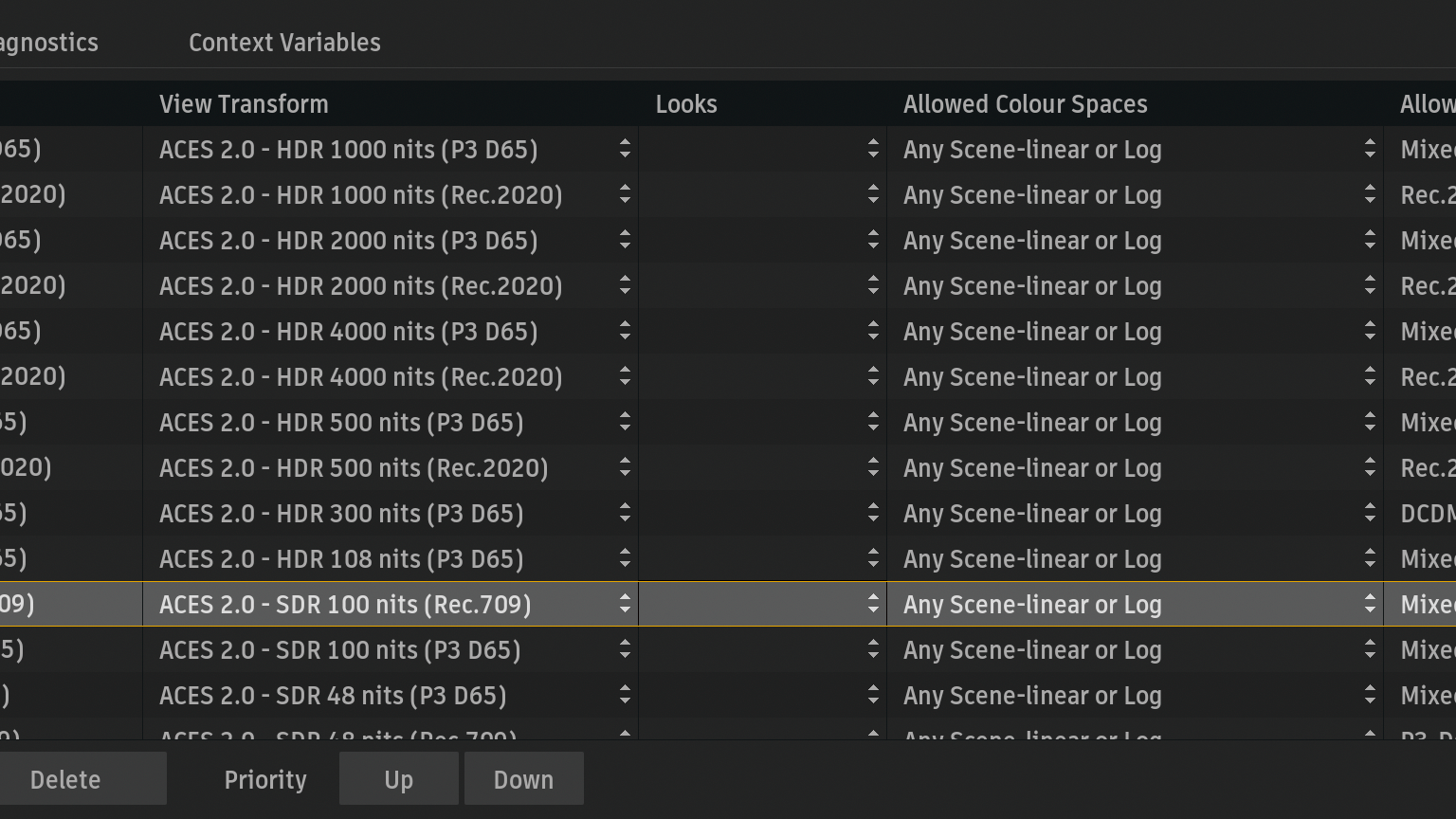This screenshot has width=1456, height=819.
Task: Open view transform dropdown for HDR 1000 nits (Rec.2020)
Action: coord(391,195)
